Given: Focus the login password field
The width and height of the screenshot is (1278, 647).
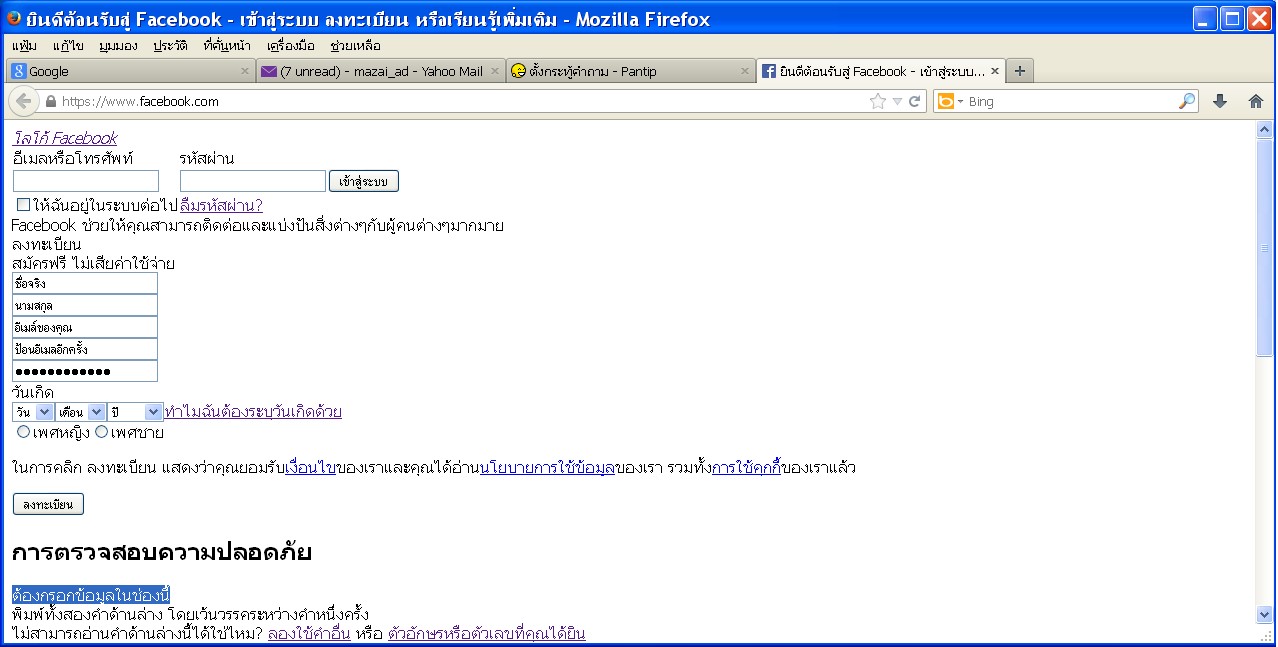Looking at the screenshot, I should coord(253,181).
